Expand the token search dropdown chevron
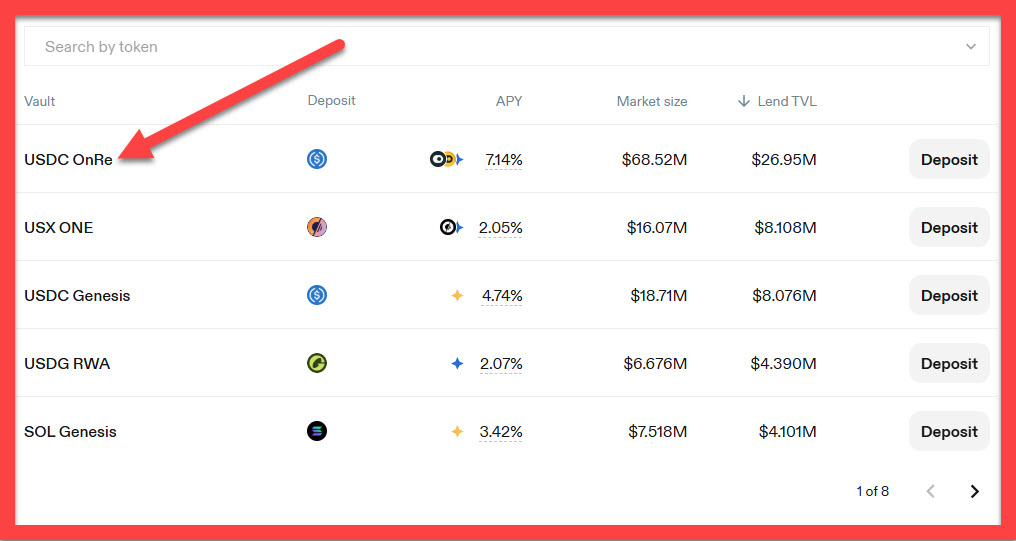 pyautogui.click(x=970, y=47)
